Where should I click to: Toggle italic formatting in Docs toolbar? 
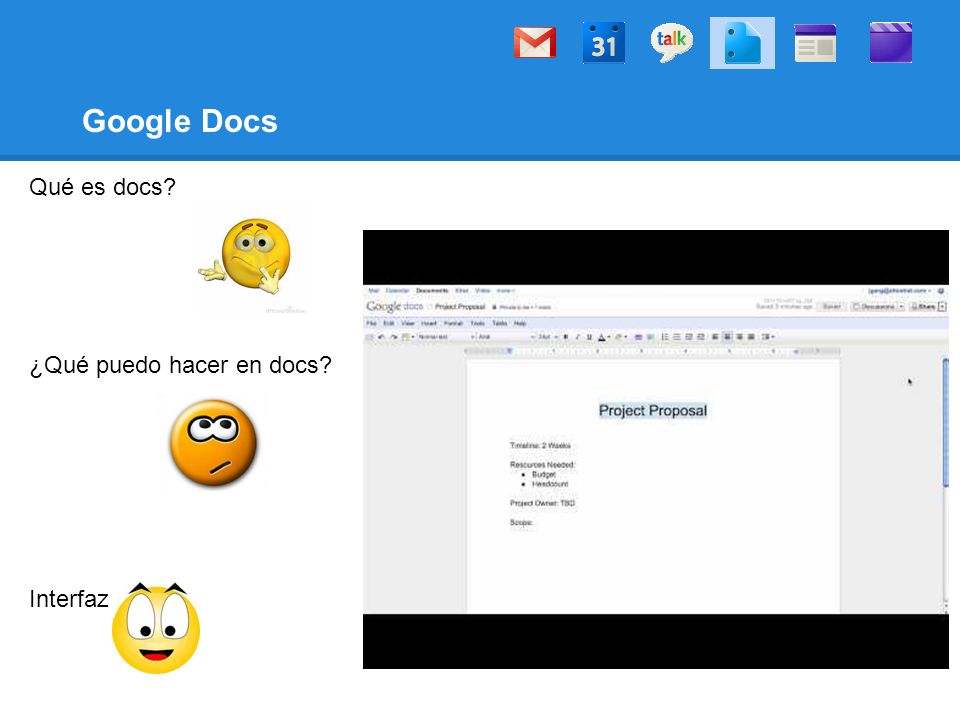click(577, 337)
